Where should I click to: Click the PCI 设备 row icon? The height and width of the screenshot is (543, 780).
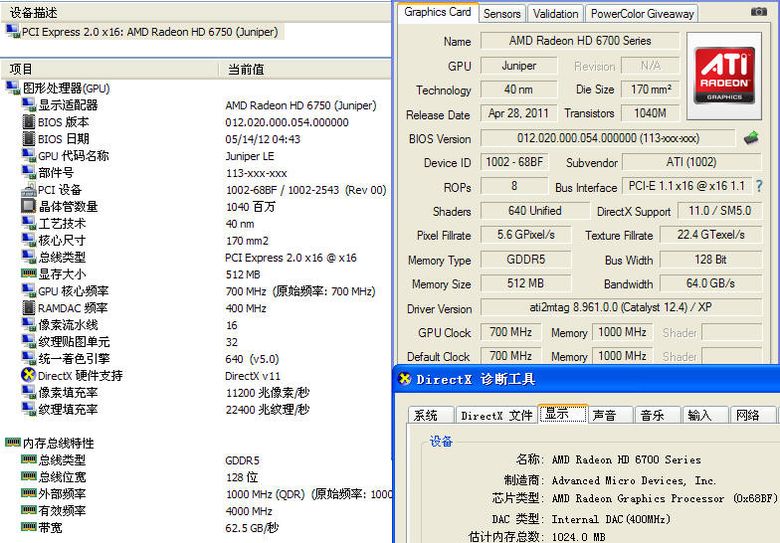pyautogui.click(x=29, y=189)
